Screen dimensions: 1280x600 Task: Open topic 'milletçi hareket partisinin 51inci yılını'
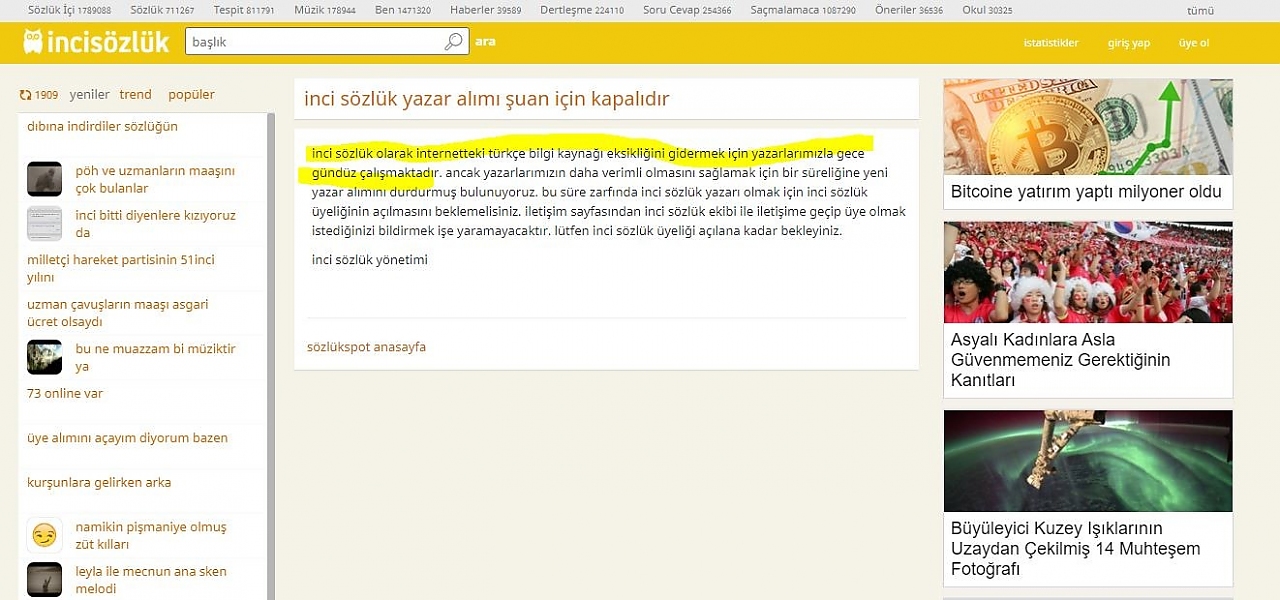121,268
